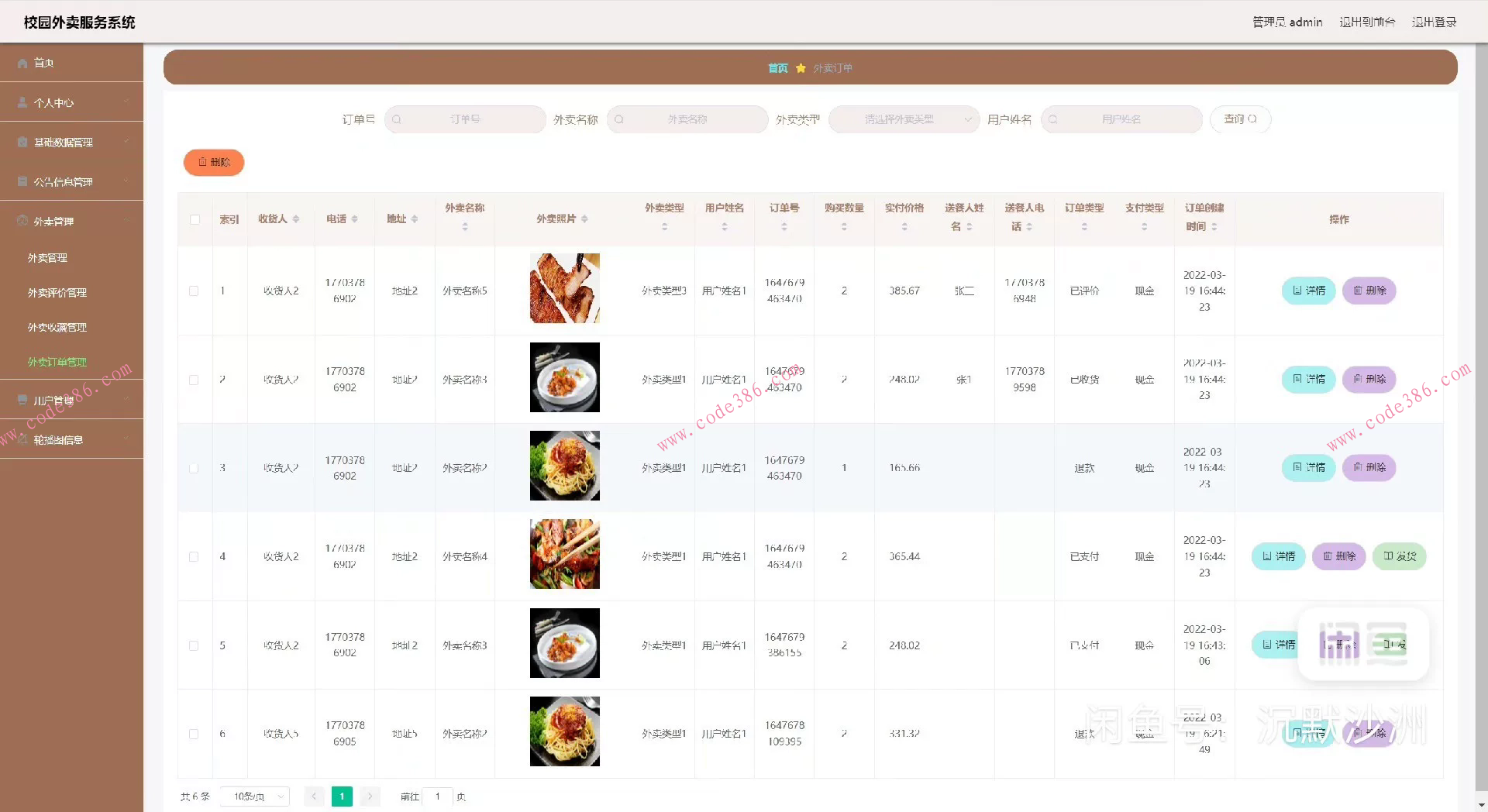Sort by the 外卖名称 column arrows
Viewport: 1488px width, 812px height.
[465, 227]
